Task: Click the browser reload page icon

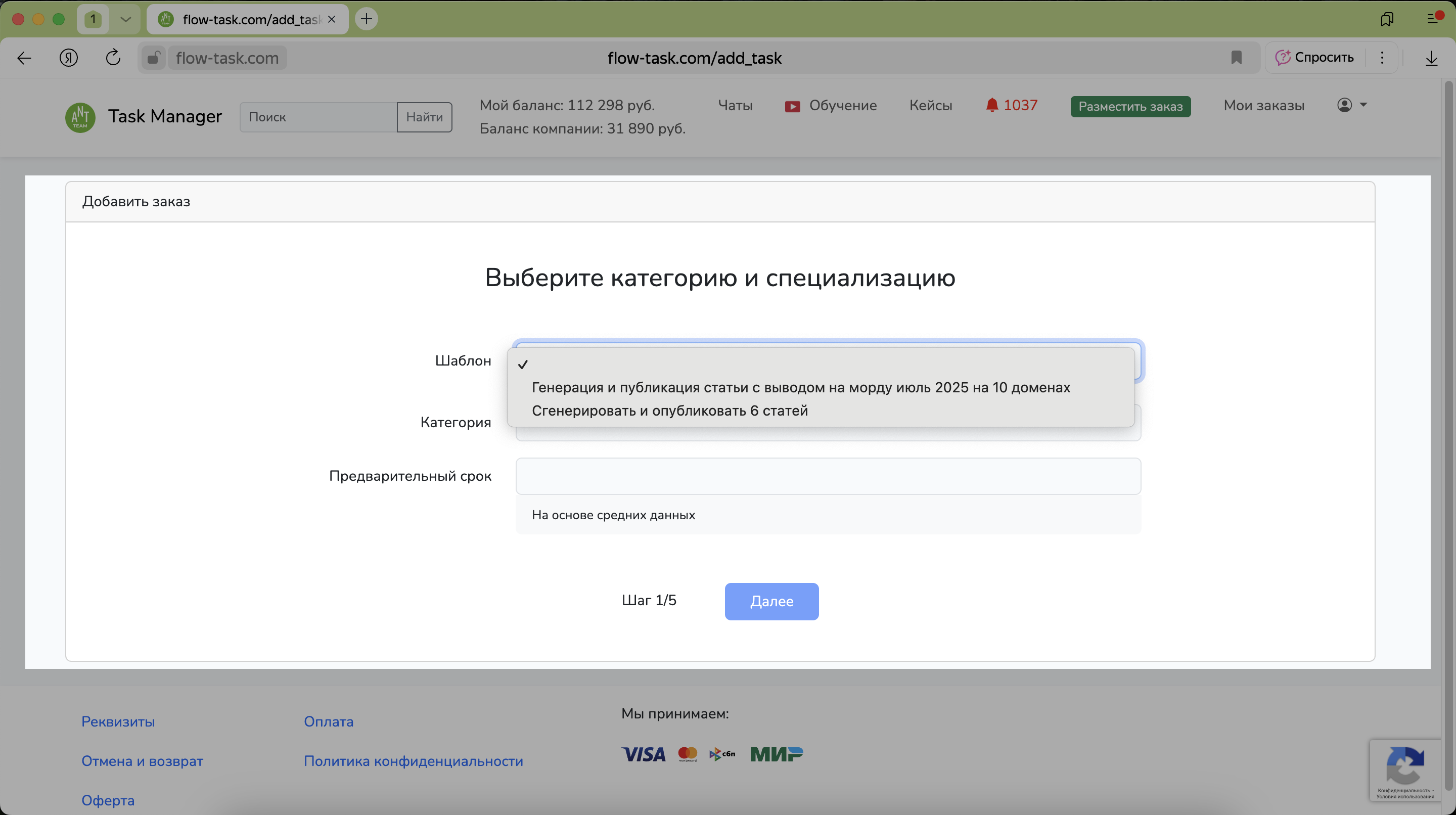Action: tap(113, 58)
